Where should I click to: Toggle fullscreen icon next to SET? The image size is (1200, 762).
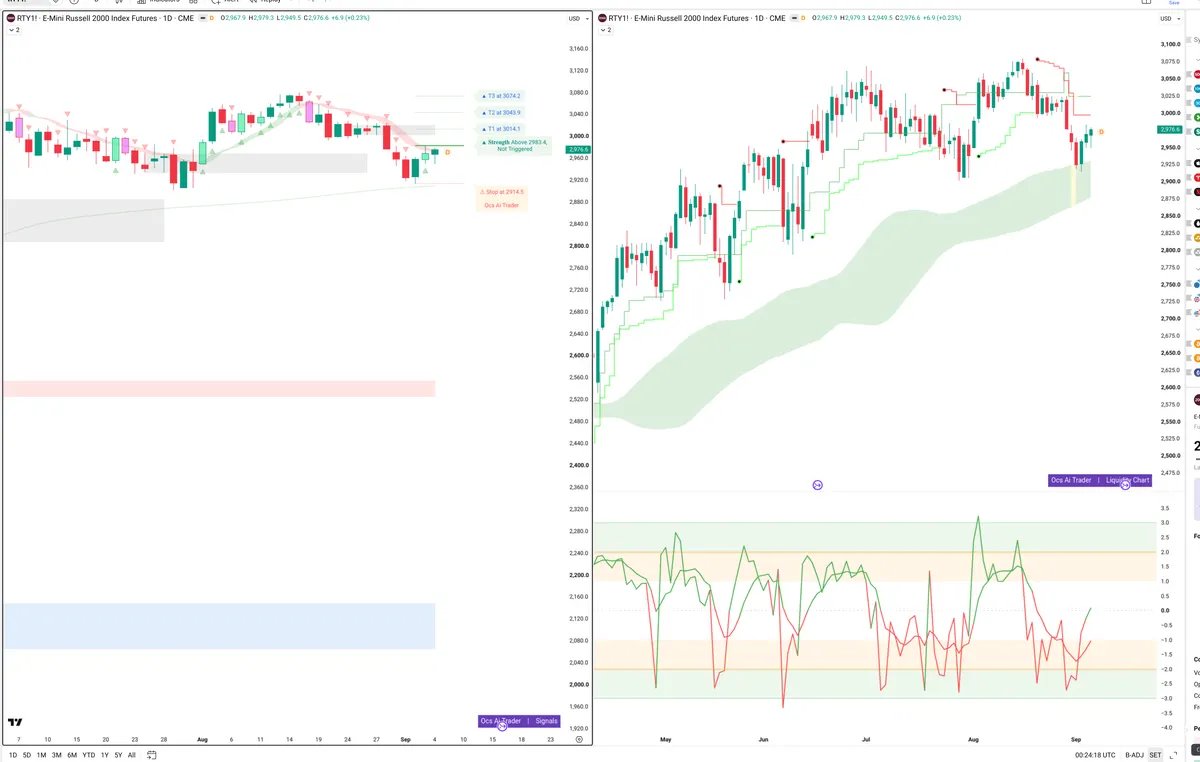[1175, 755]
